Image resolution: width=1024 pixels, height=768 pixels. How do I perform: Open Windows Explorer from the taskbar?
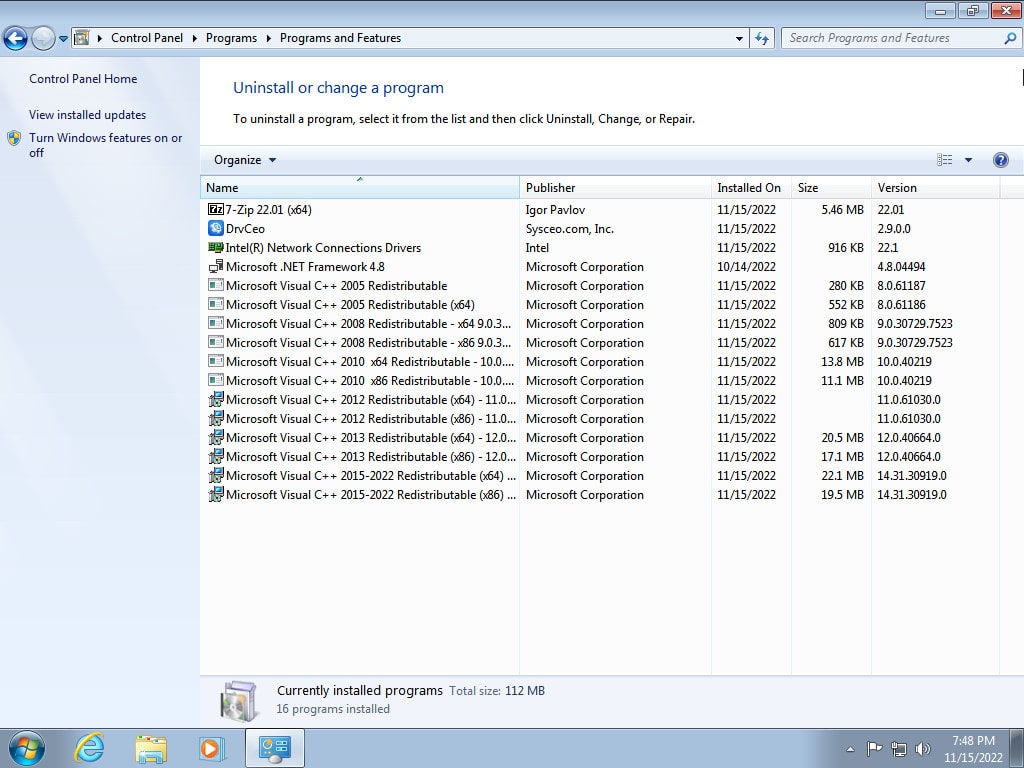point(151,748)
